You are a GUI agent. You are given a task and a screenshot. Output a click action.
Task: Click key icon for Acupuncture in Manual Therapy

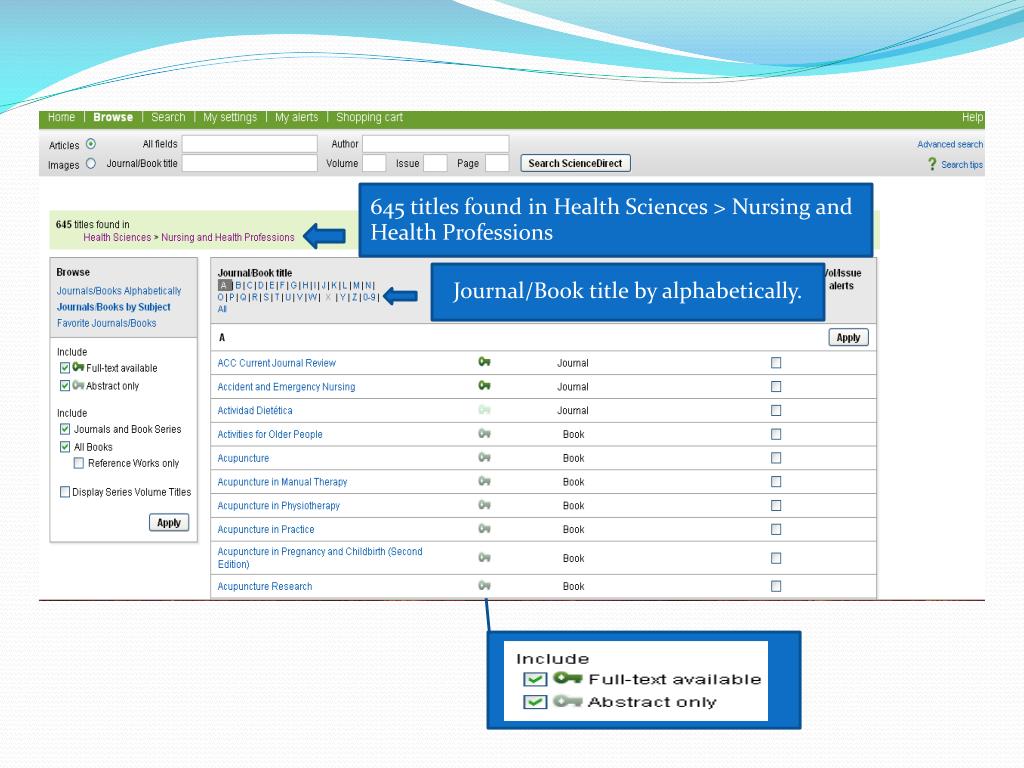coord(484,481)
